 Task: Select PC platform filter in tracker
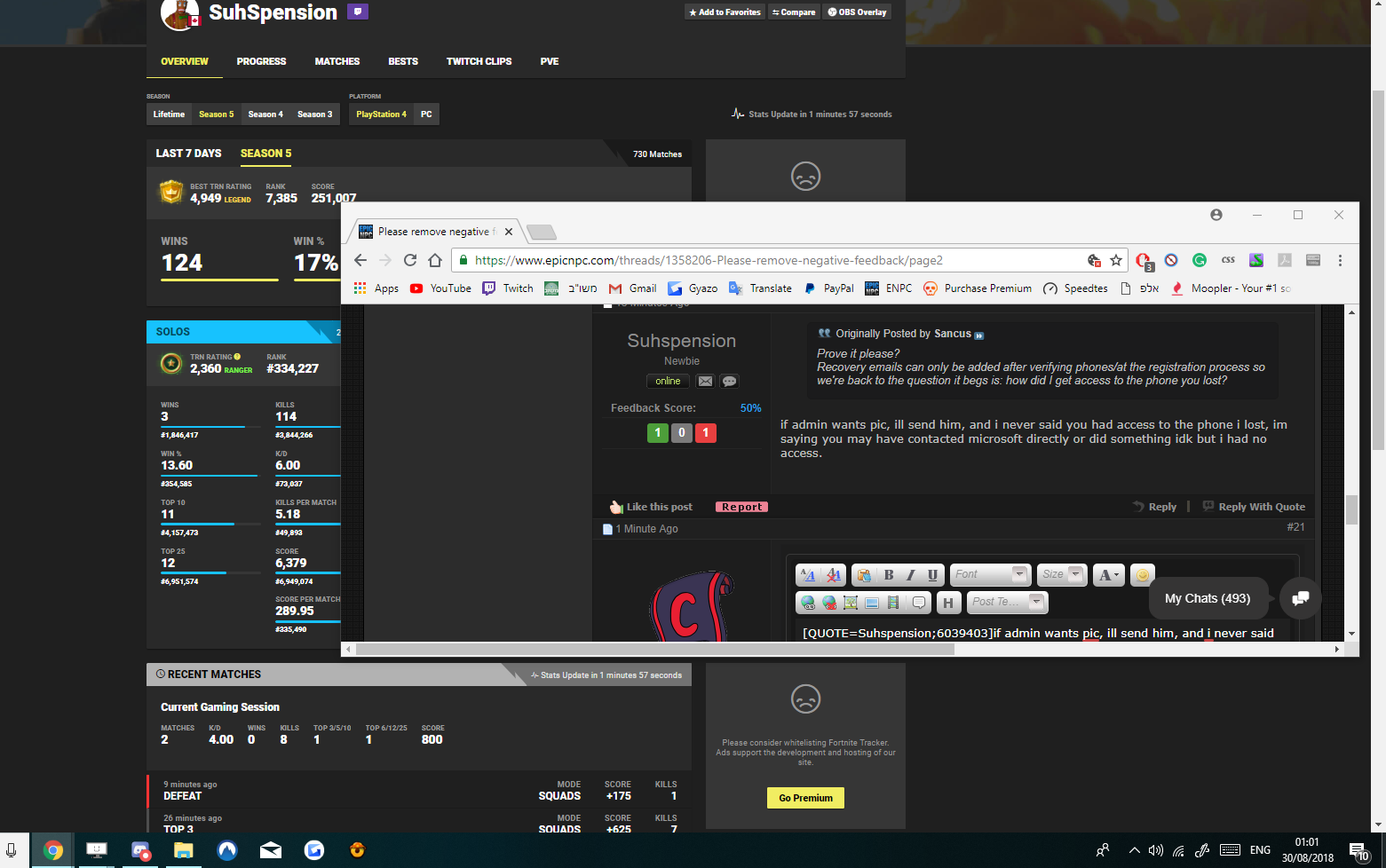(426, 114)
